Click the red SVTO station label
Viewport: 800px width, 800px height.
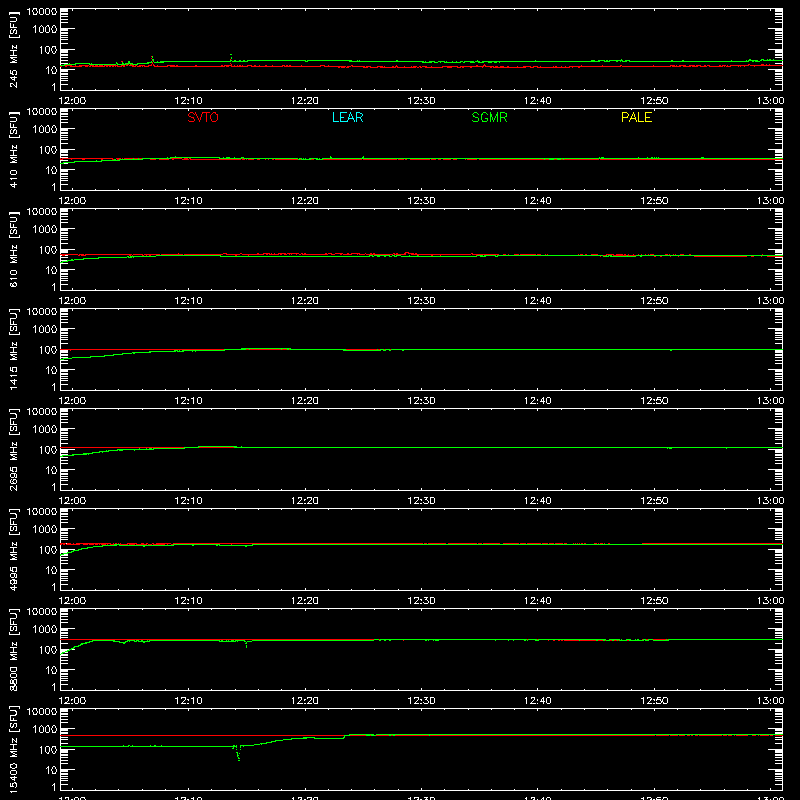[x=203, y=117]
